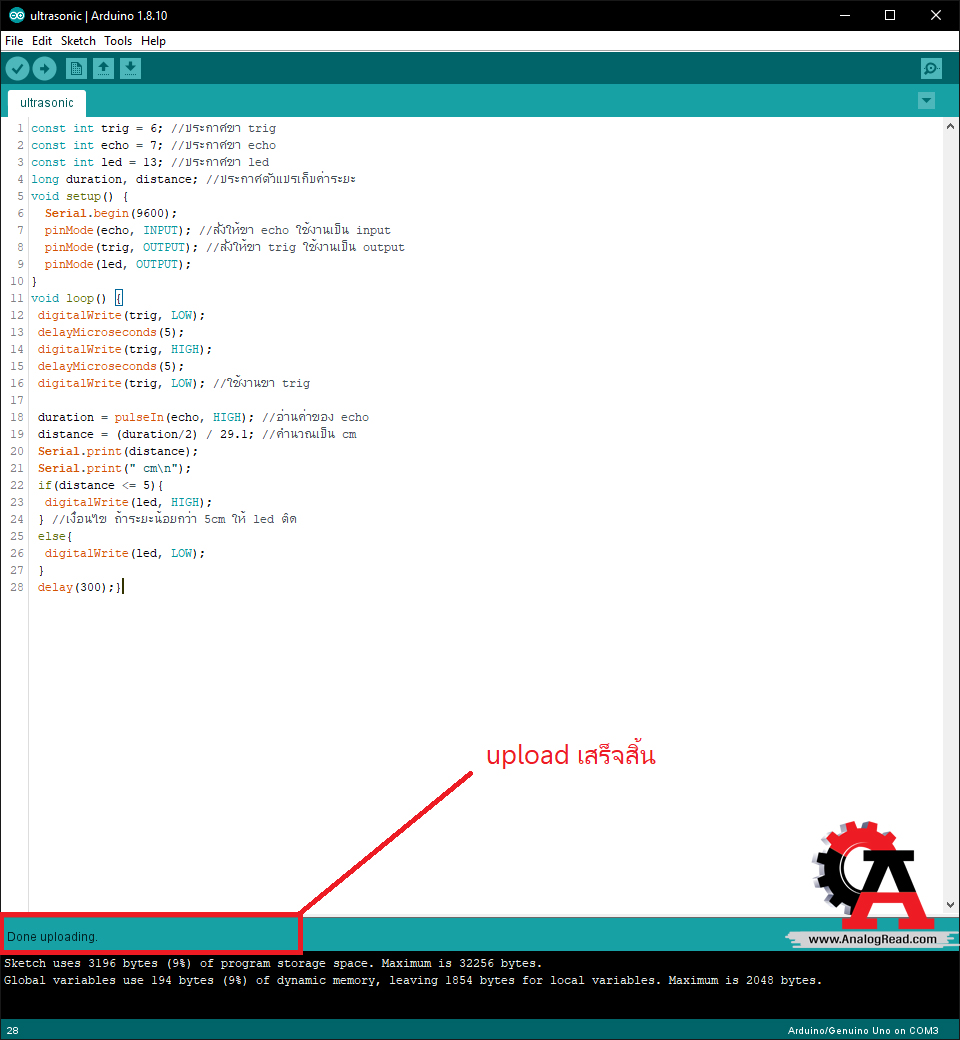This screenshot has height=1040, width=960.
Task: Click the Verify checkmark toolbar button
Action: (x=17, y=68)
